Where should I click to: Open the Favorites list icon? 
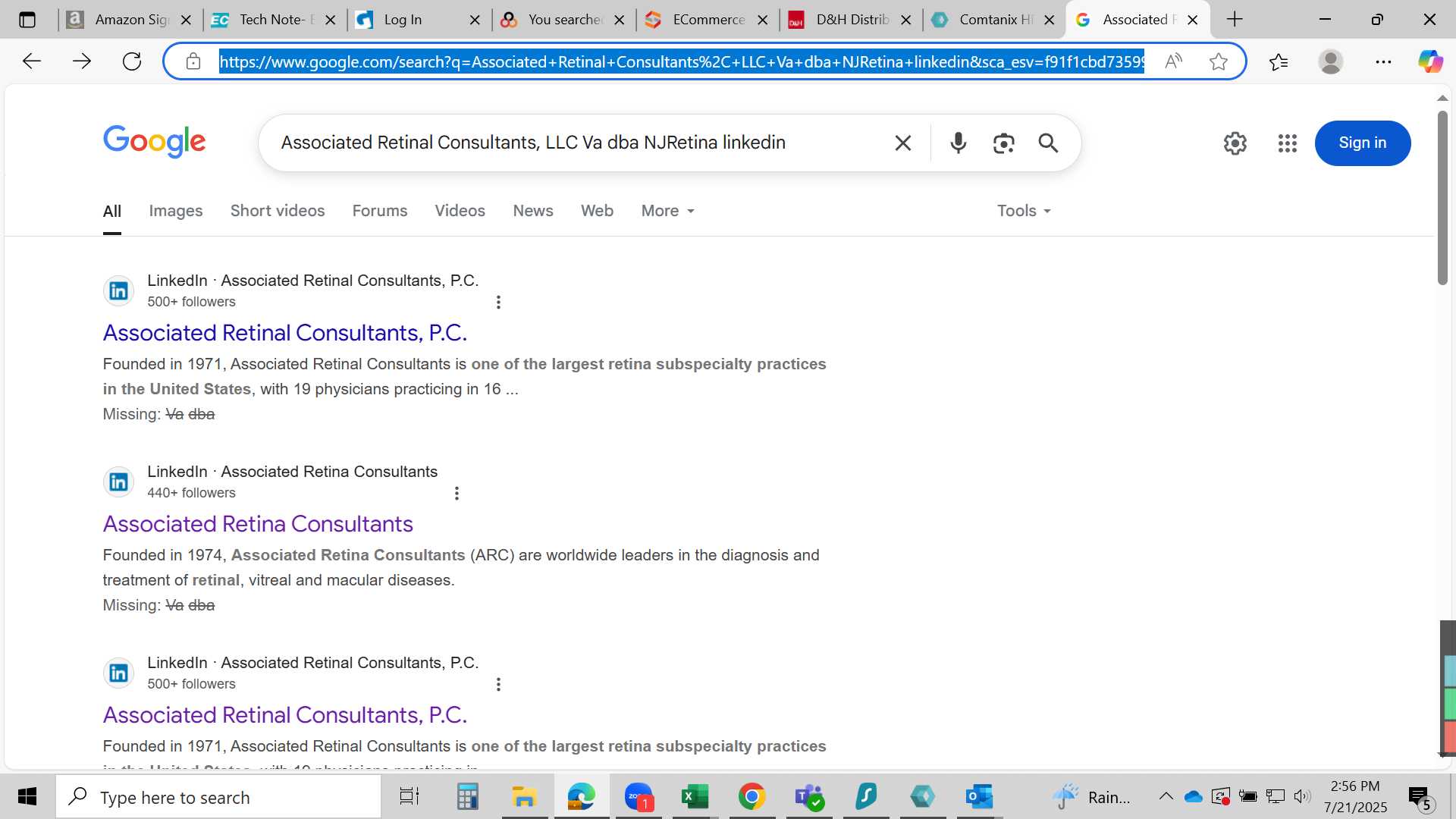(1279, 61)
